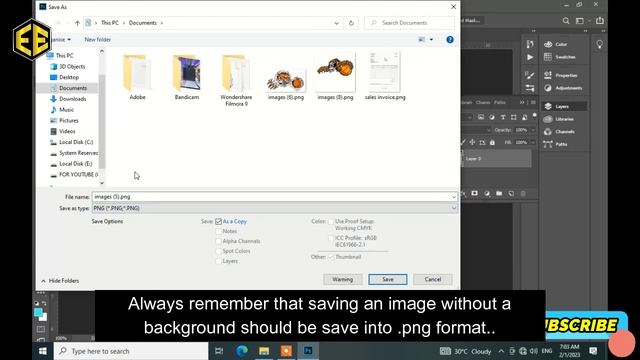Click the Warning button
Viewport: 640px width, 360px height.
click(342, 279)
